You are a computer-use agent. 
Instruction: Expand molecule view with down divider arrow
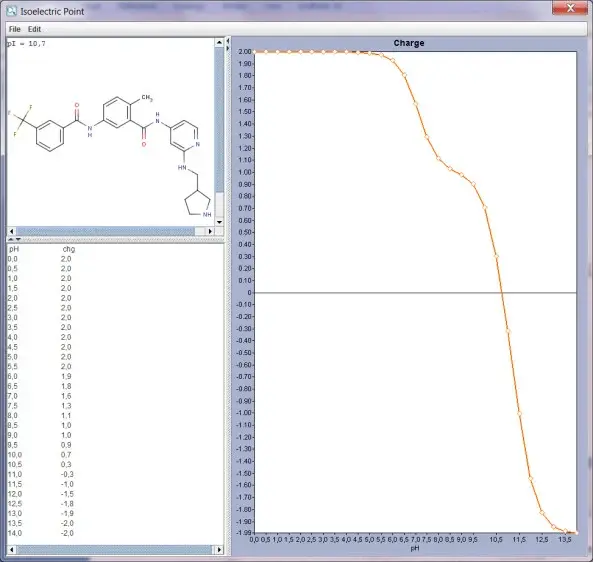pos(18,239)
